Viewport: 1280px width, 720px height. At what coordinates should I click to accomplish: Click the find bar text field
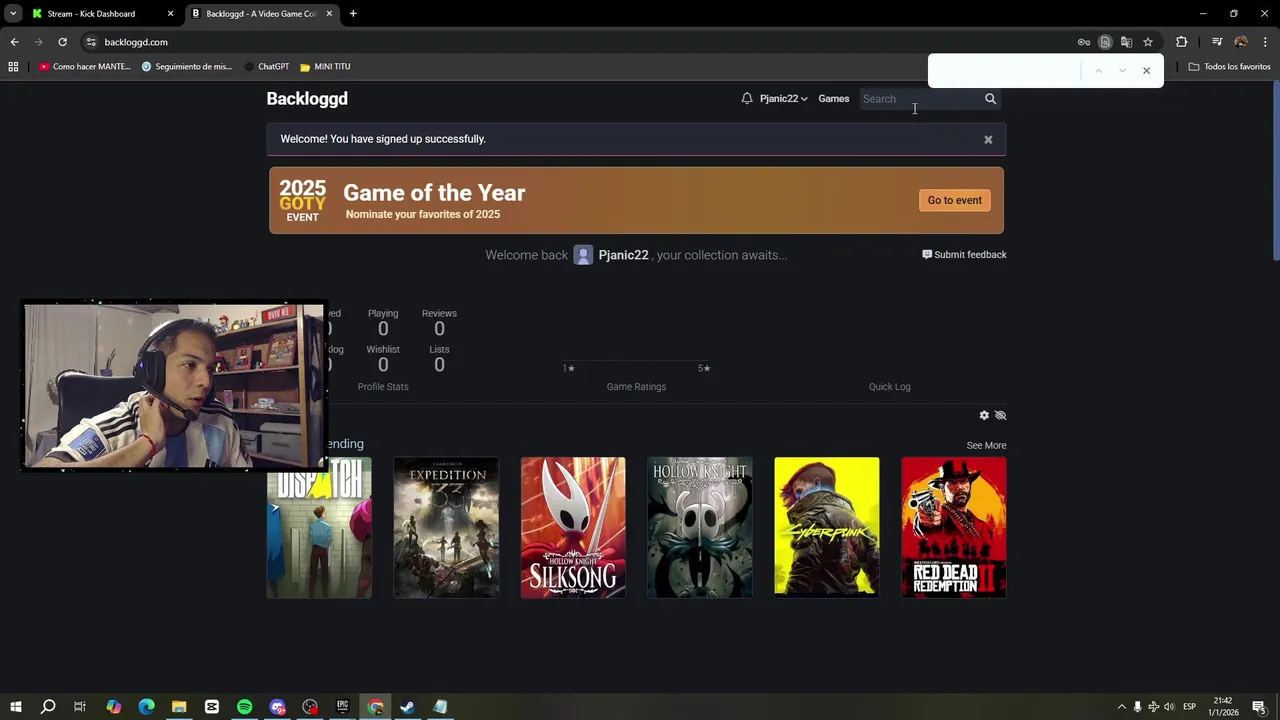[x=1006, y=71]
